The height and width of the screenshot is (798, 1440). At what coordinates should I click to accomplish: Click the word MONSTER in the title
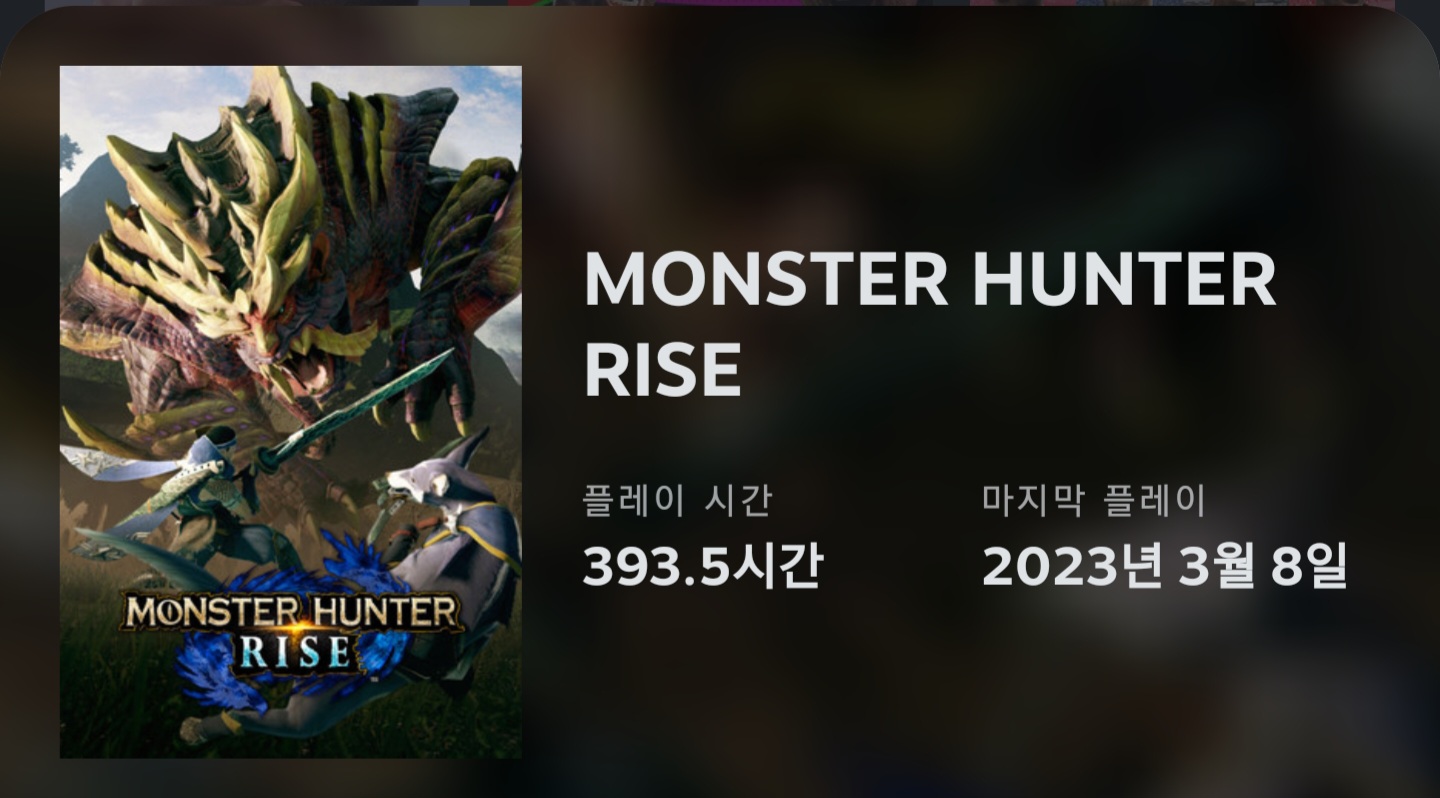[x=766, y=278]
